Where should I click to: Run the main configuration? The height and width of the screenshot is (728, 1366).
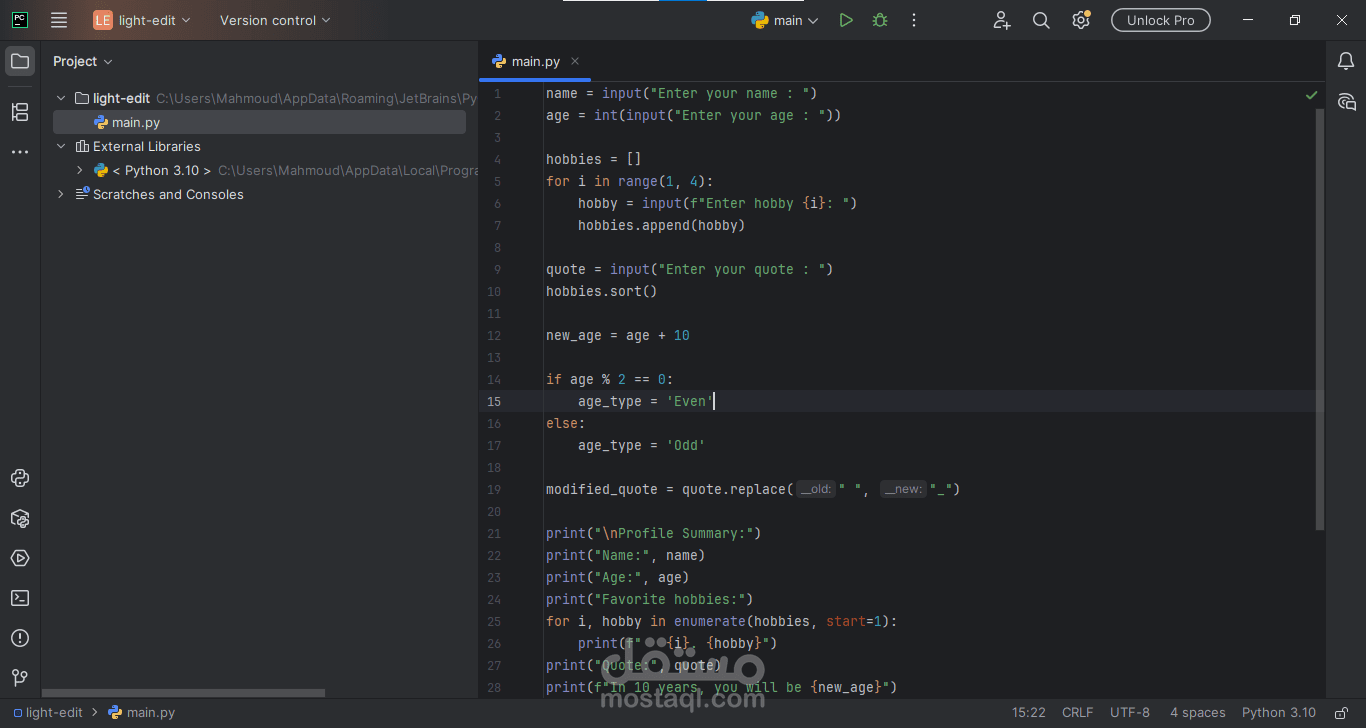846,20
